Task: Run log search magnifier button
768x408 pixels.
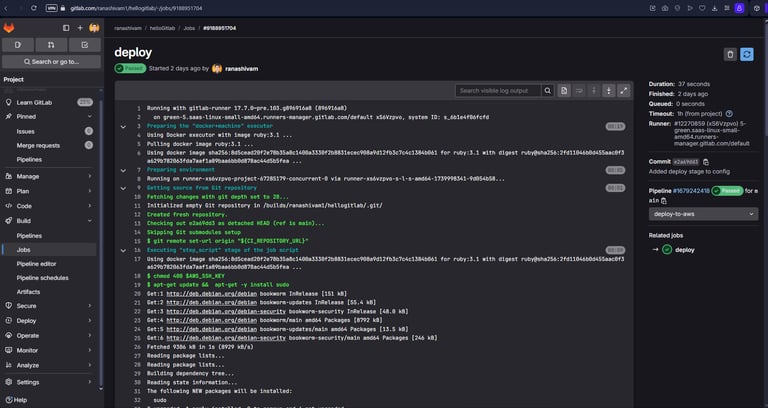Action: (548, 91)
